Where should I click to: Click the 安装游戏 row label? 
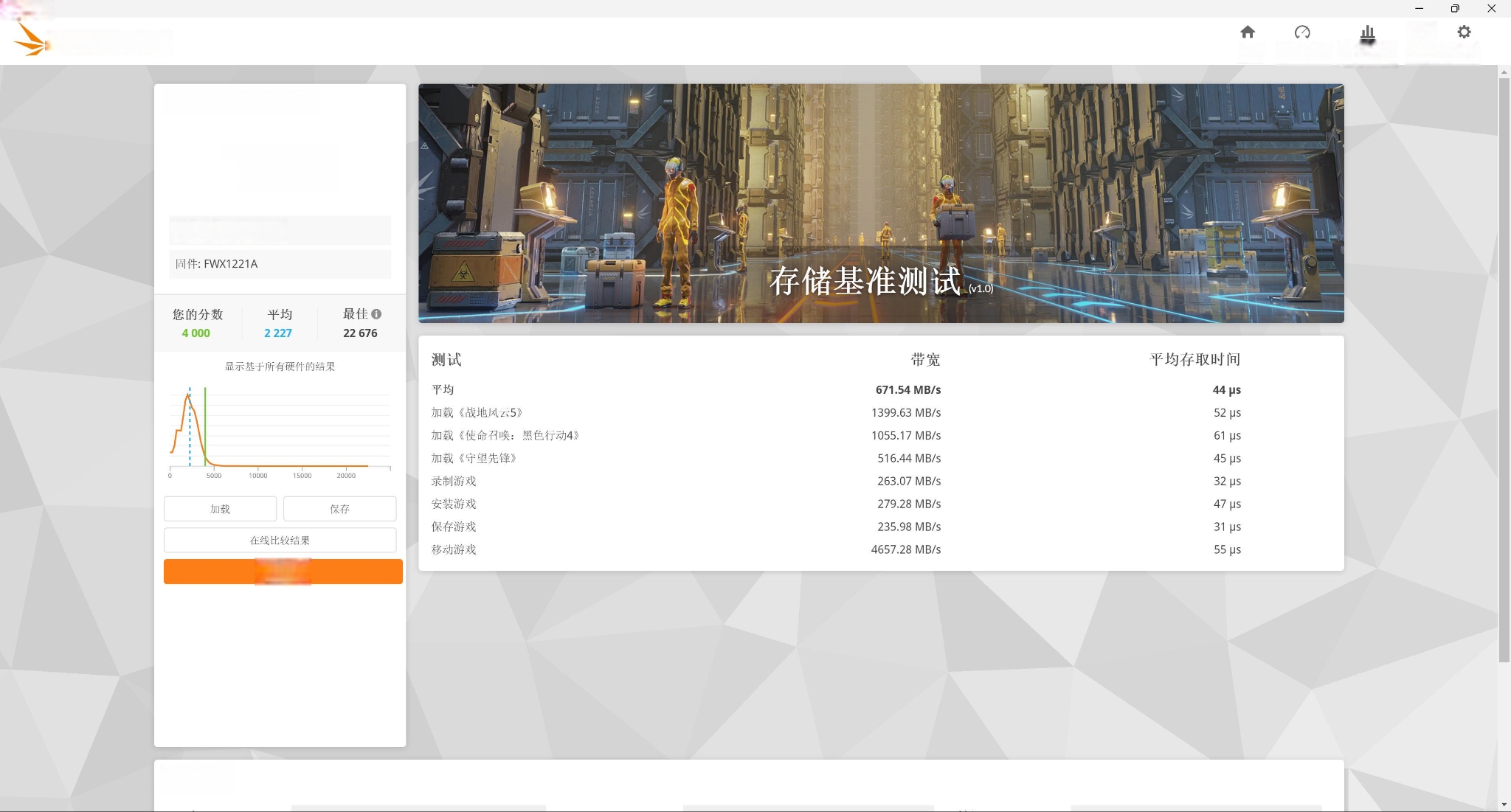454,504
